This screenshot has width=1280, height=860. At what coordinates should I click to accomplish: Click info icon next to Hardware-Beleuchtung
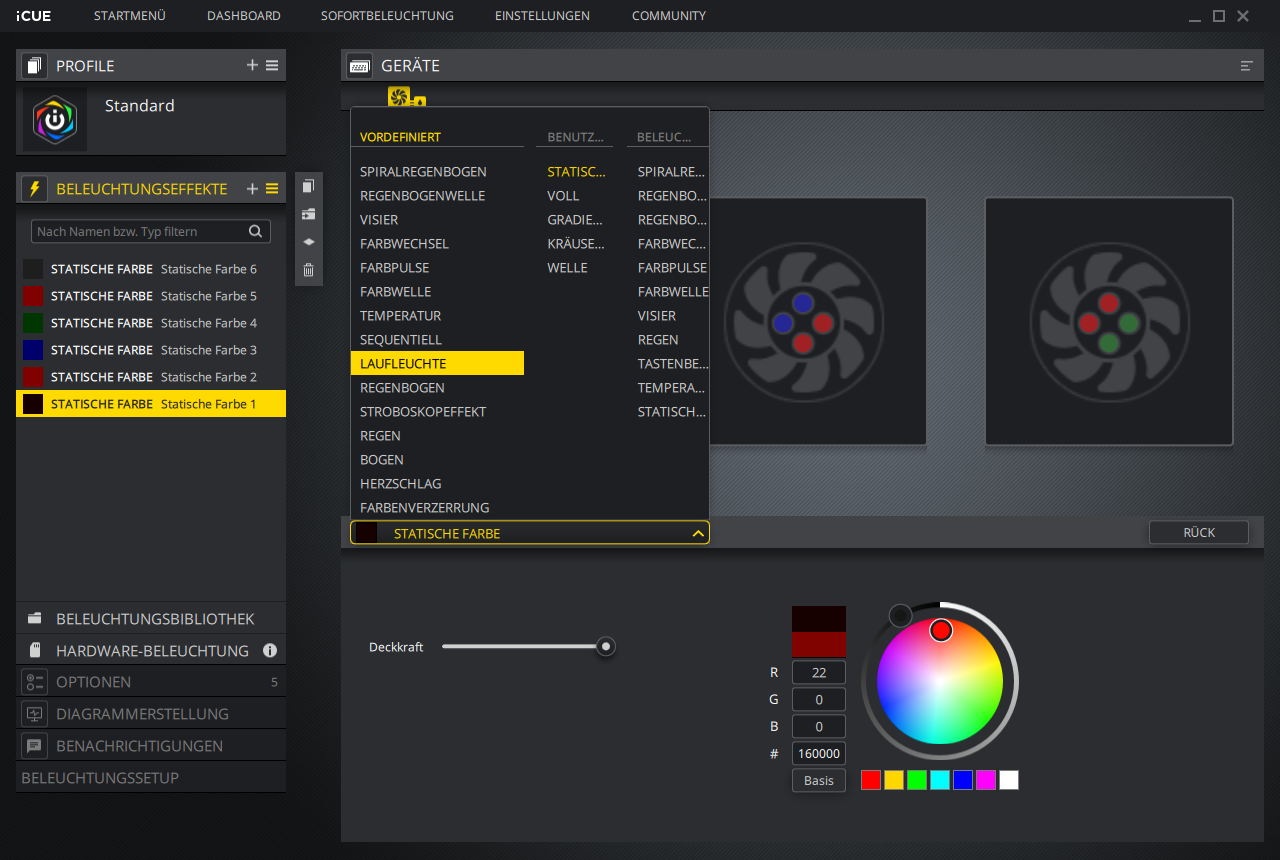tap(270, 650)
